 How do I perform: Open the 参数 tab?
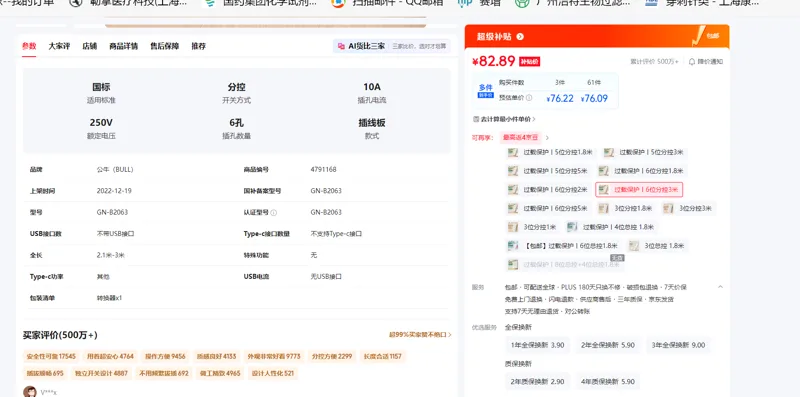click(x=29, y=46)
